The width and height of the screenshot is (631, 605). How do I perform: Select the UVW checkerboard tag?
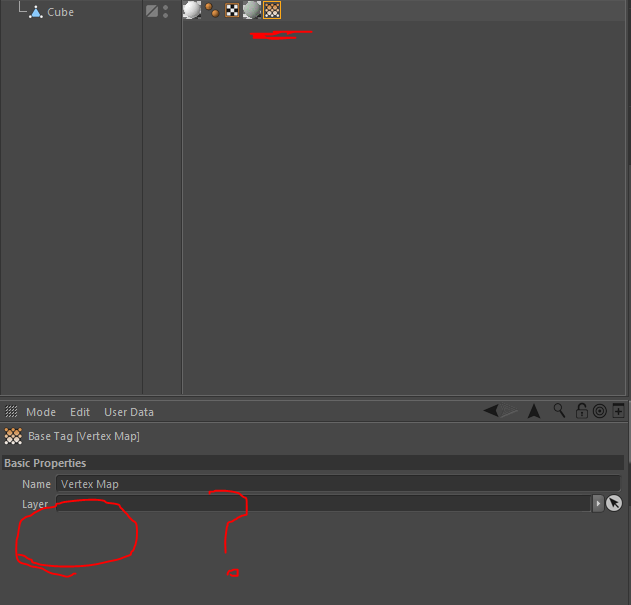coord(232,10)
